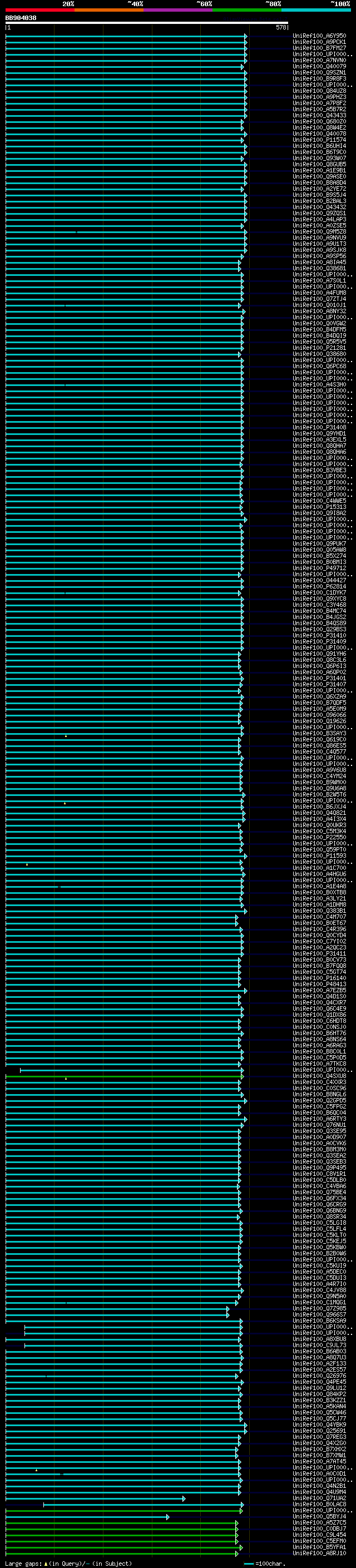Click the white query length bar
The height and width of the screenshot is (1568, 356).
[147, 23]
